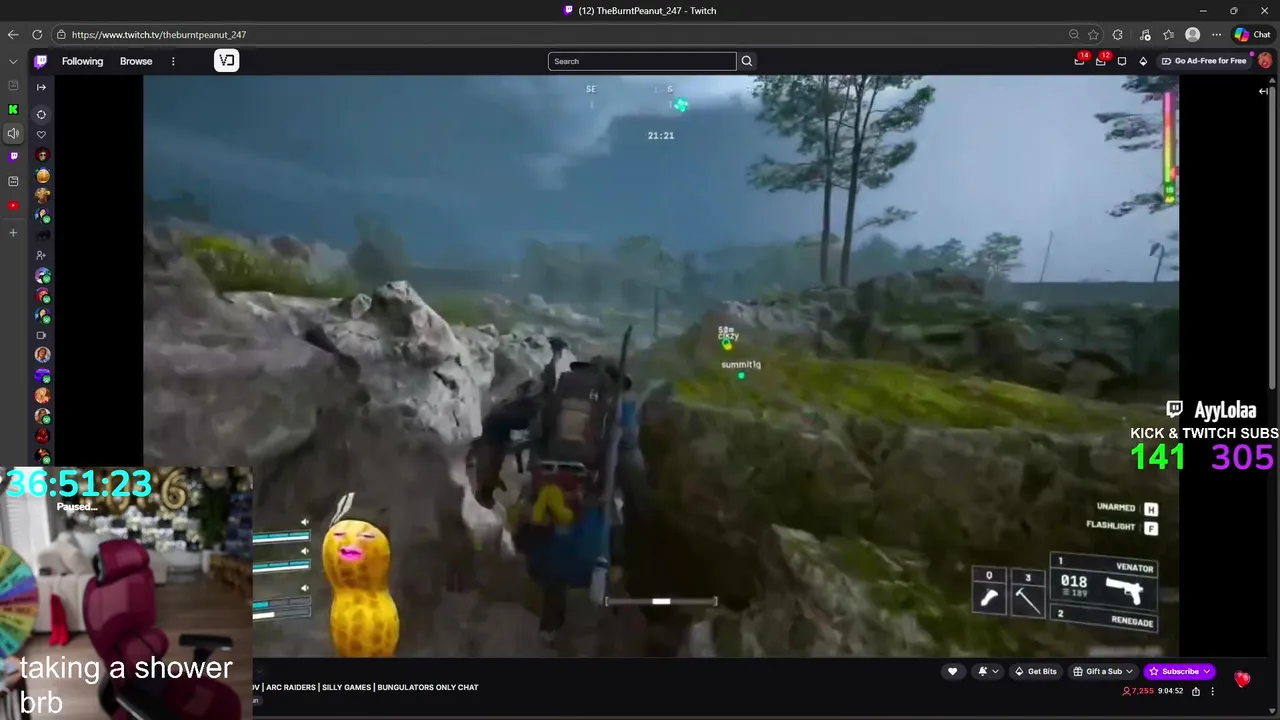This screenshot has width=1280, height=720.
Task: Open the Kick icon in the browser sidebar
Action: tap(13, 110)
